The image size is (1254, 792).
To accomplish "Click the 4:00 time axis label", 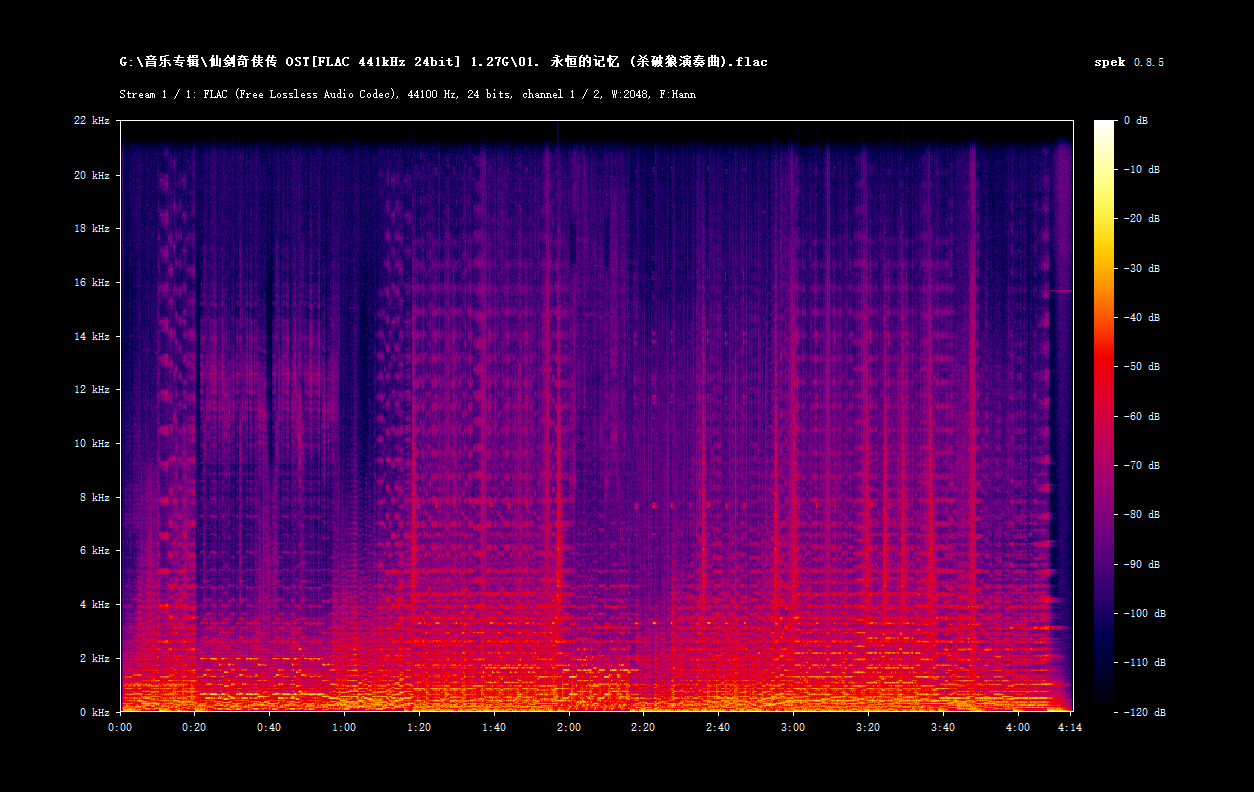I will click(x=1017, y=727).
